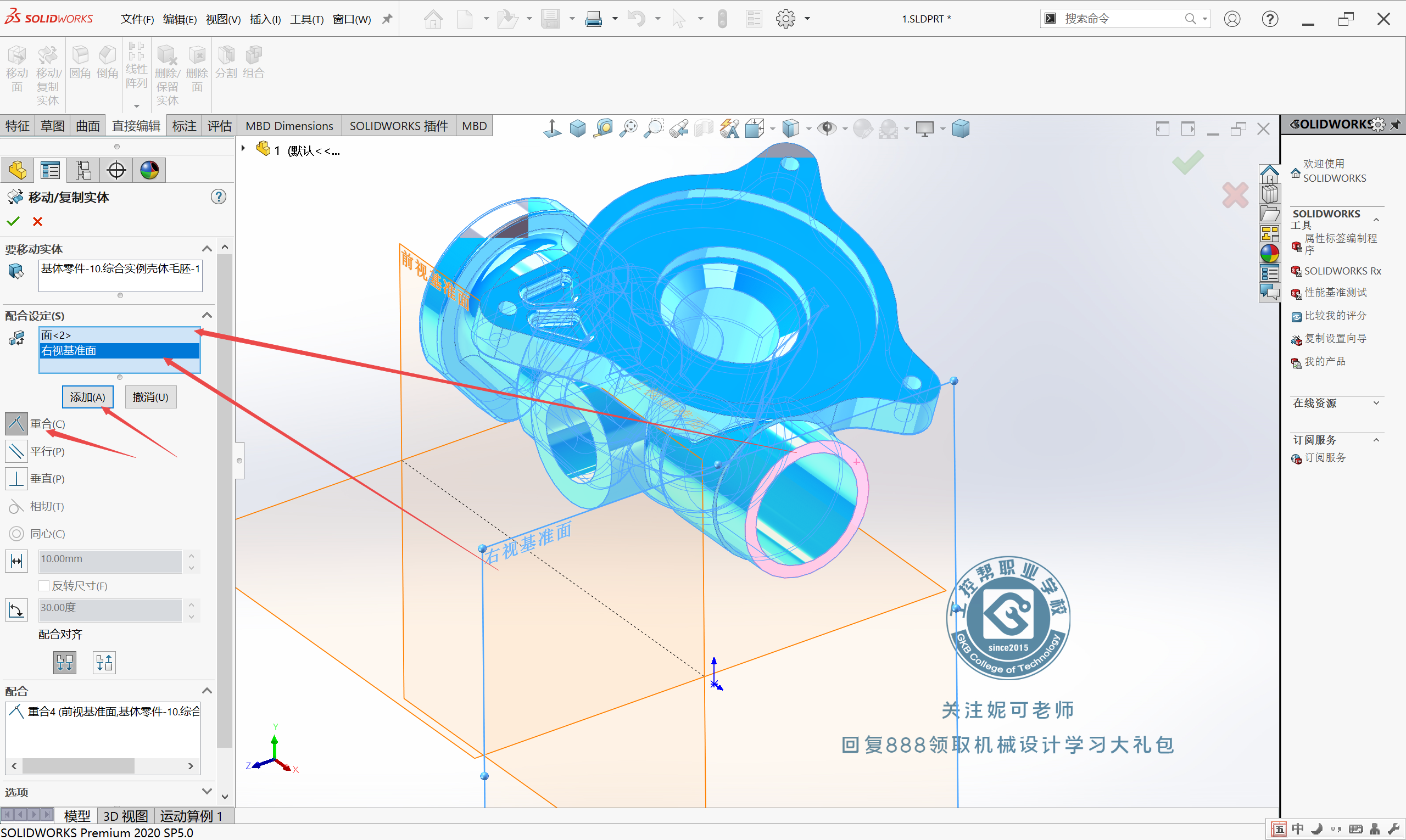Screen dimensions: 1406x840
Task: Collapse the SOLIDWORKS 工具 section
Action: 1376,219
